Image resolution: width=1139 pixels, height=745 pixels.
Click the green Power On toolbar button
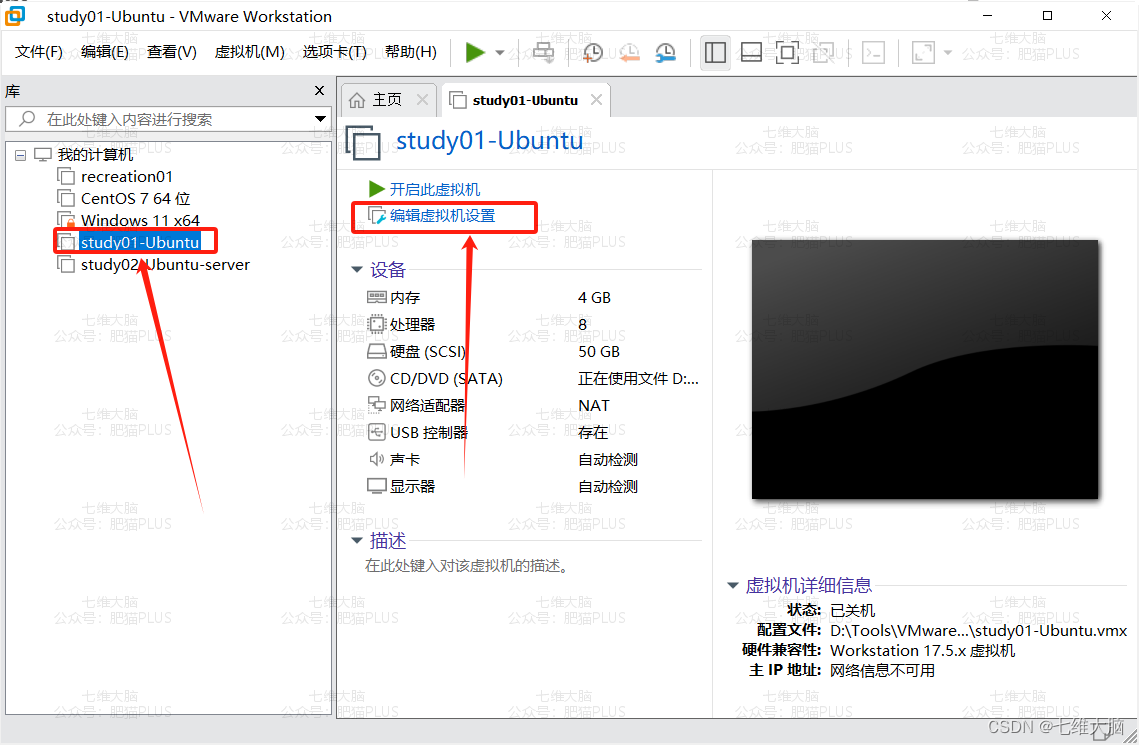(475, 52)
